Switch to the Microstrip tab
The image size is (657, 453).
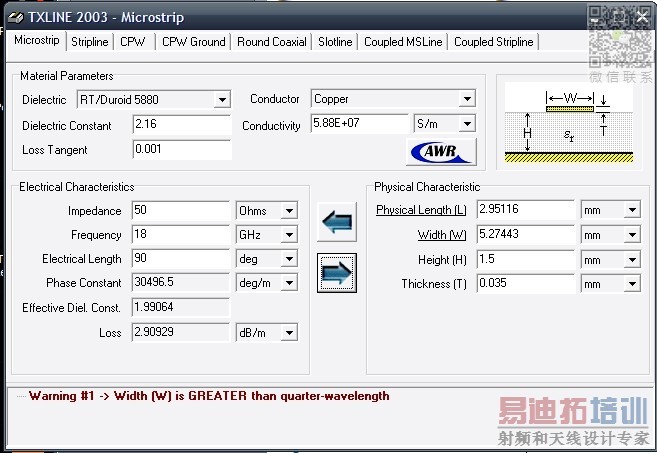36,40
